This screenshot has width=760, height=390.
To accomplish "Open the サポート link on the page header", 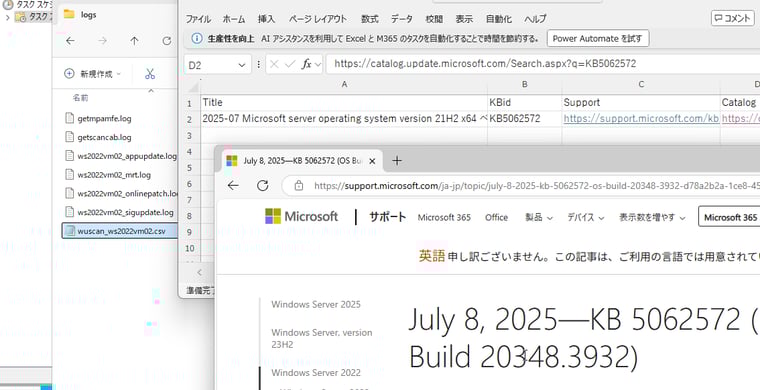I will [387, 217].
